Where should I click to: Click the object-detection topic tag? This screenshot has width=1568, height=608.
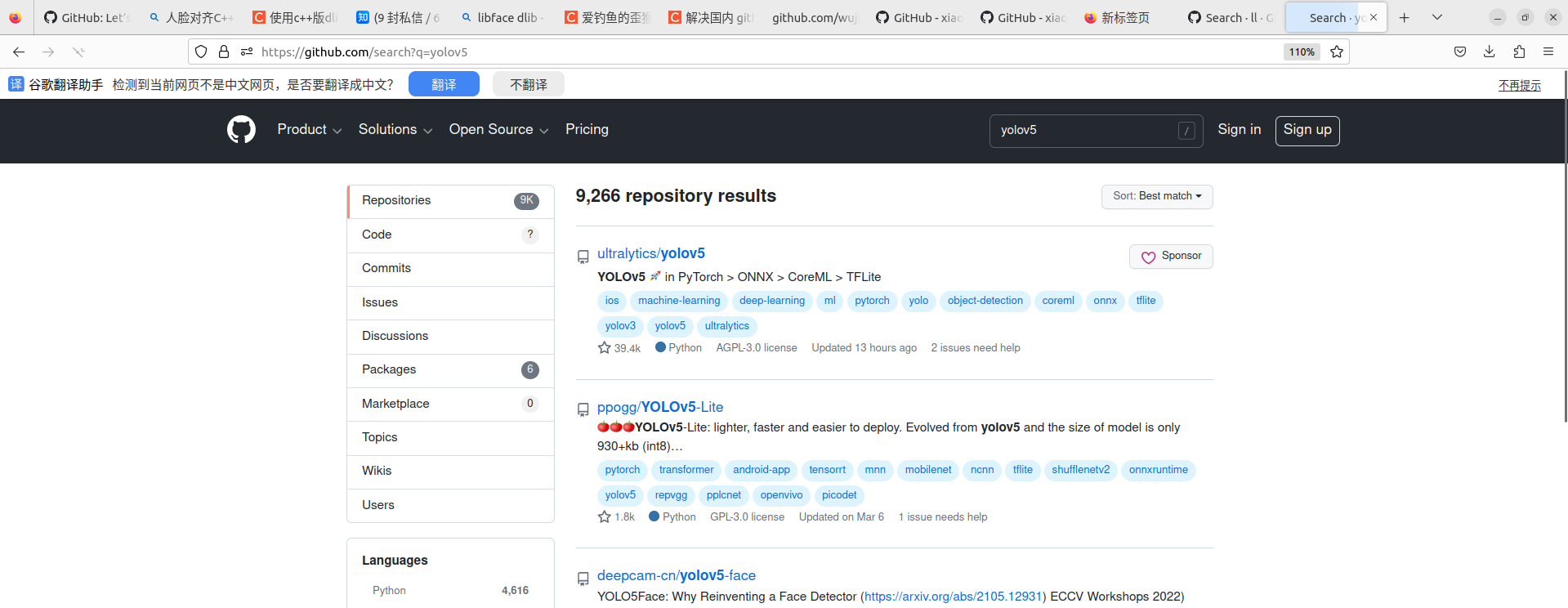(985, 302)
